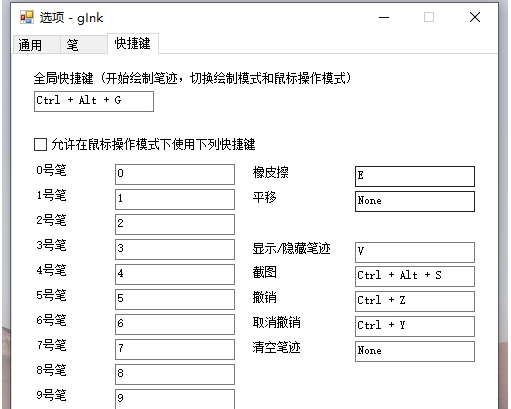
Task: Enable 允许在鼠标操作模式下使用下列快捷键 checkbox
Action: coord(40,145)
